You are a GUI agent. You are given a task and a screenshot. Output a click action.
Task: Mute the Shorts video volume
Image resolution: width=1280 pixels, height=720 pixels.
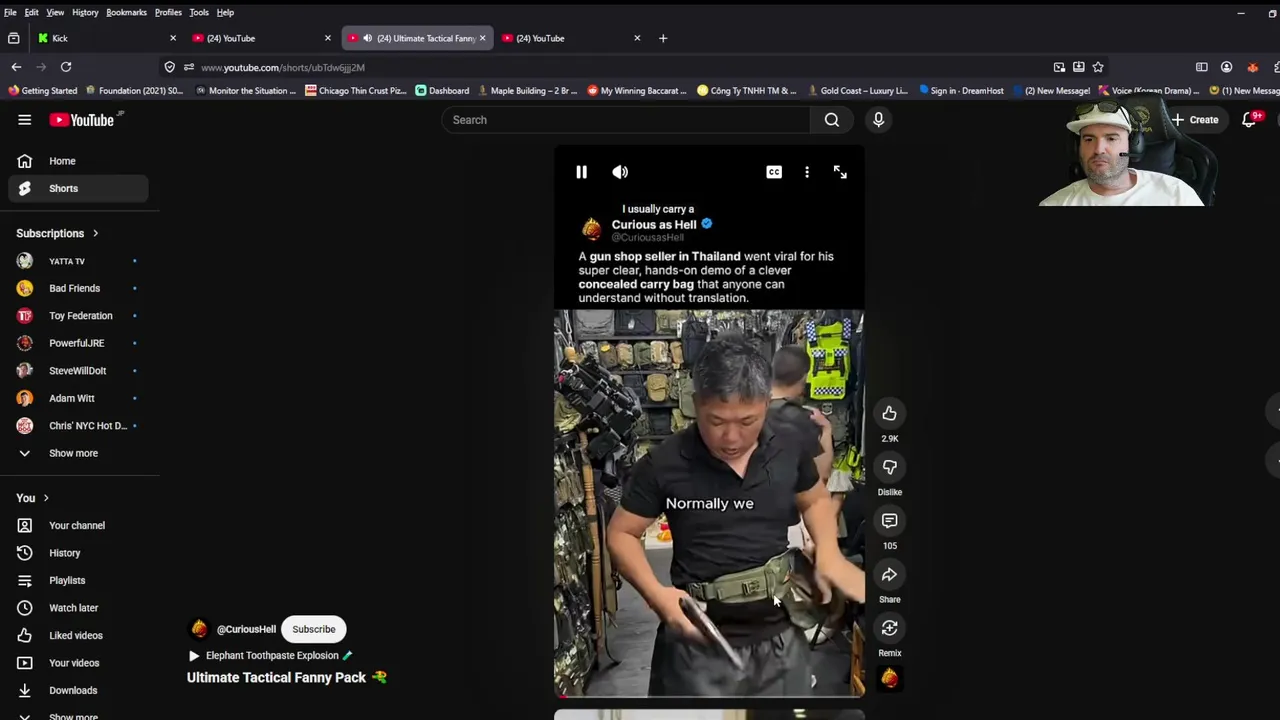(620, 172)
